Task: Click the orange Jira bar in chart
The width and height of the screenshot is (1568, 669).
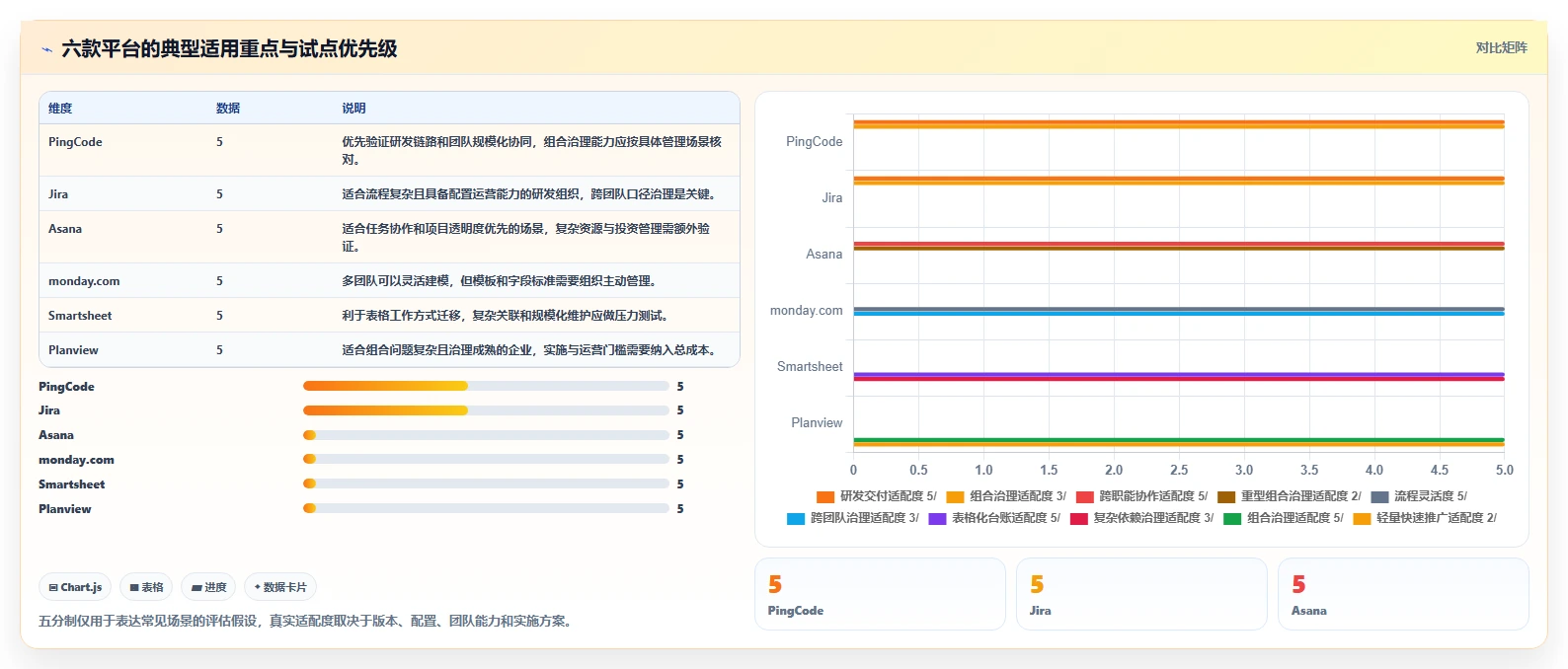Action: click(1179, 179)
